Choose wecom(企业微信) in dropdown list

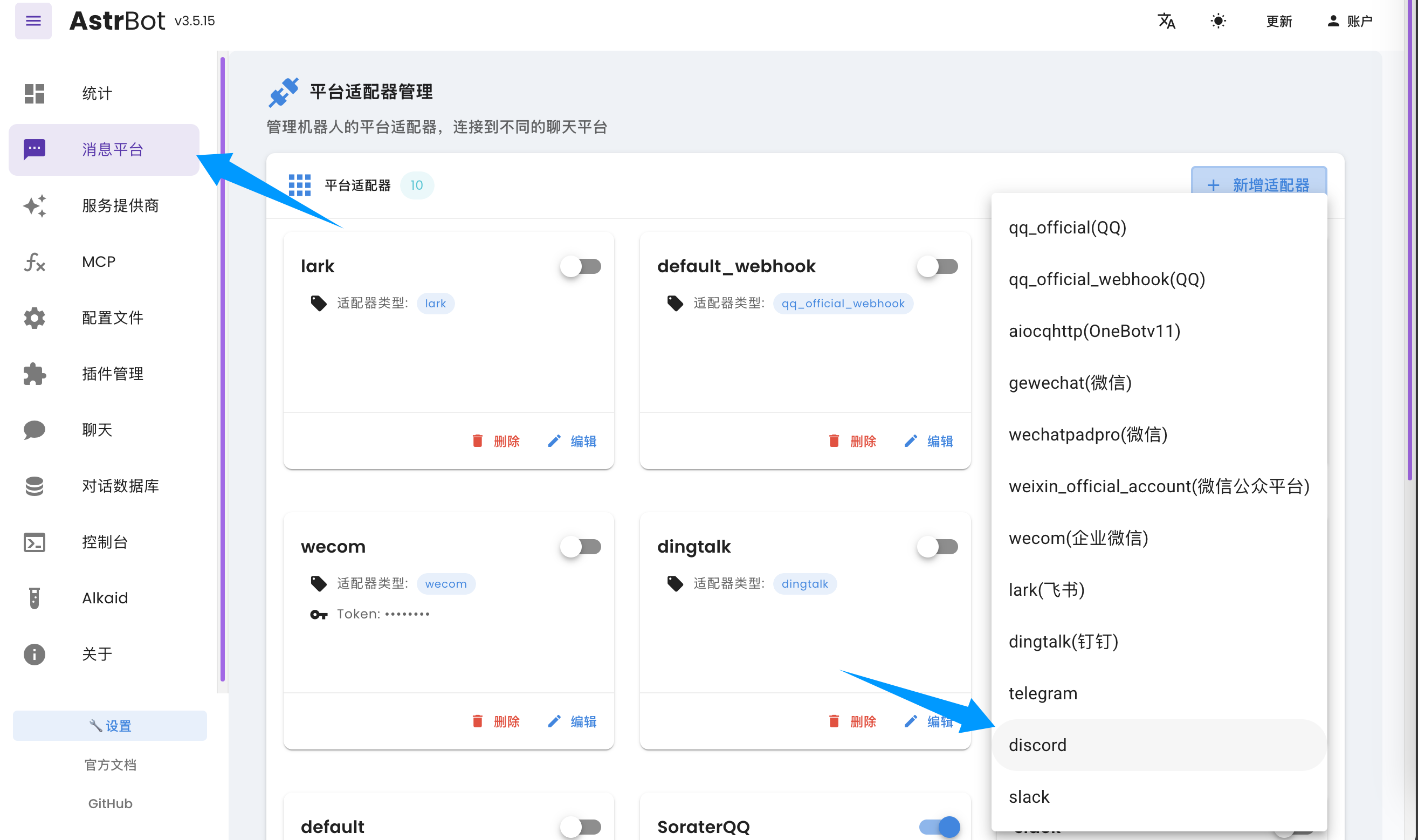1159,538
